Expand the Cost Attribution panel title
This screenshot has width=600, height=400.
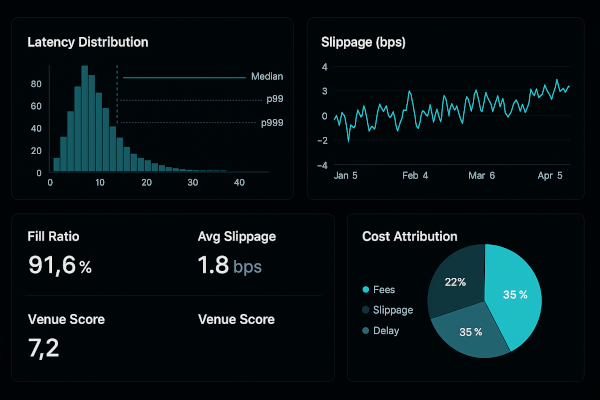pos(410,237)
